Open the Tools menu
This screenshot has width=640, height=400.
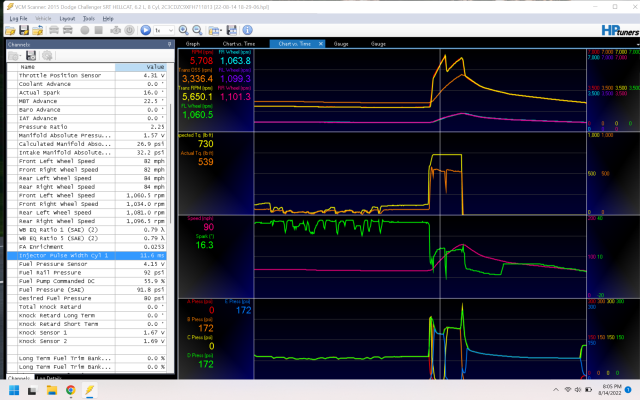pos(90,18)
